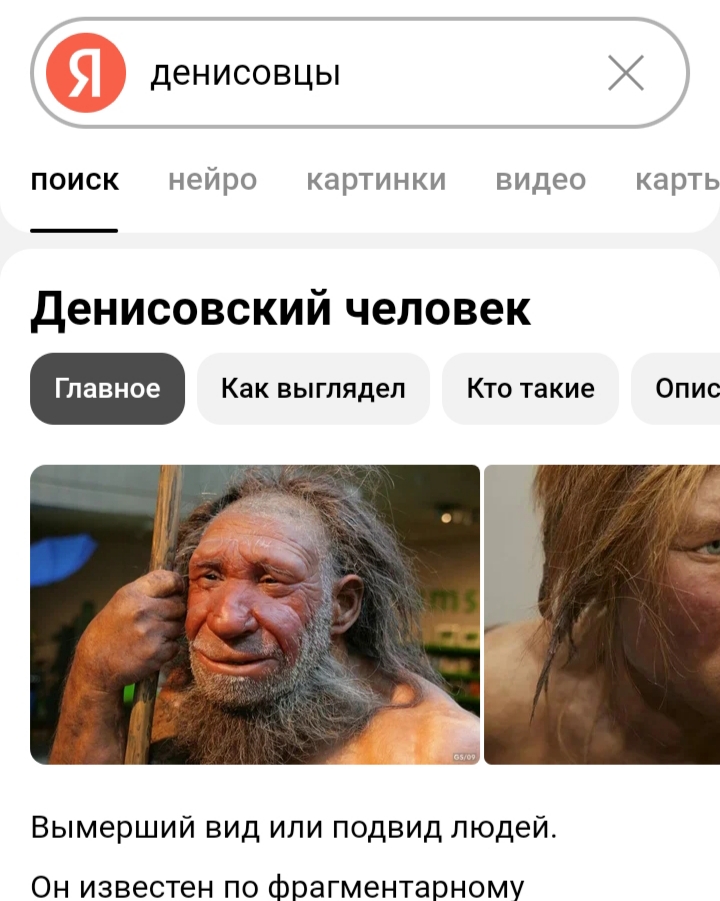Open the нейро tab
This screenshot has height=901, width=720.
pyautogui.click(x=213, y=180)
